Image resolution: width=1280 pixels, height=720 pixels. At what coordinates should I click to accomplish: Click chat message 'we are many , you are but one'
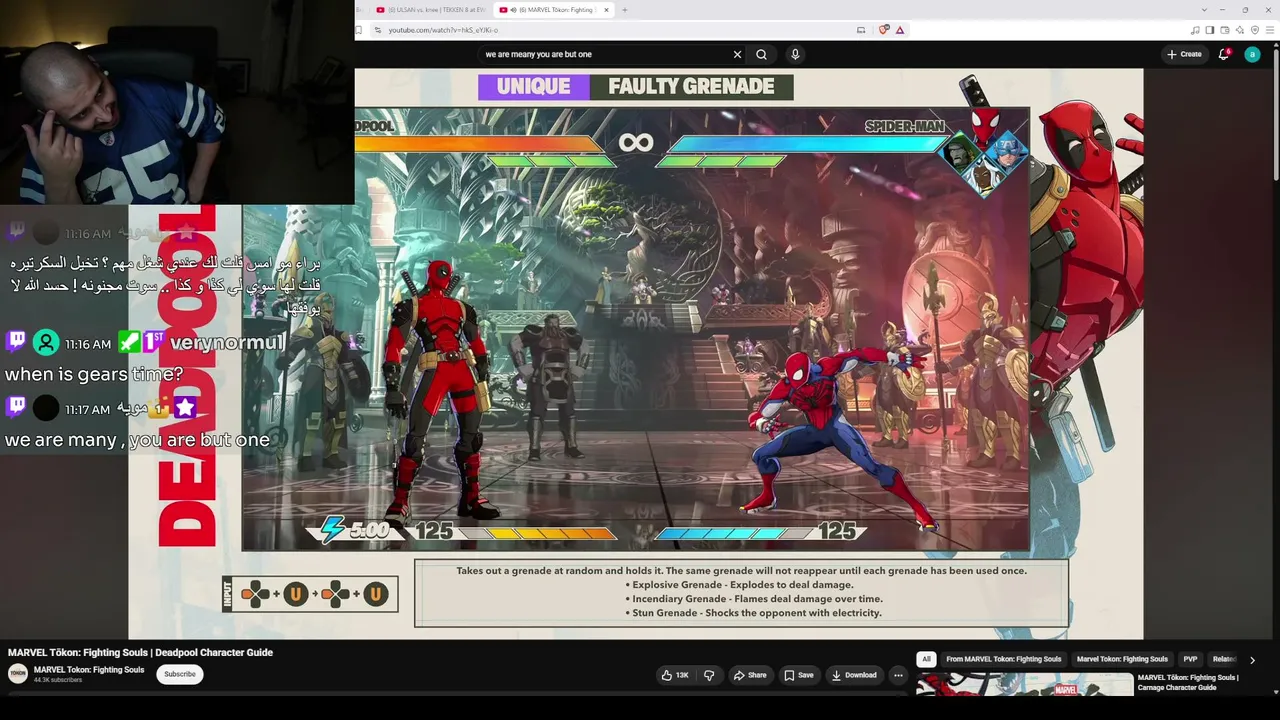137,440
